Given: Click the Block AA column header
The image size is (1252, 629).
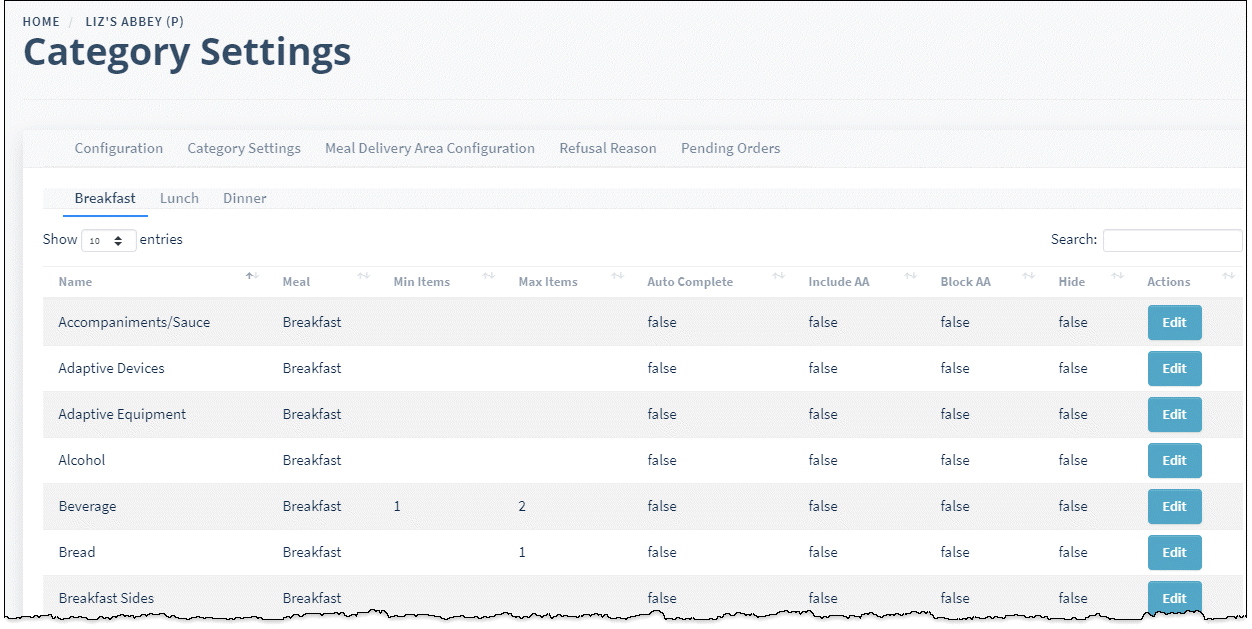Looking at the screenshot, I should (x=966, y=282).
